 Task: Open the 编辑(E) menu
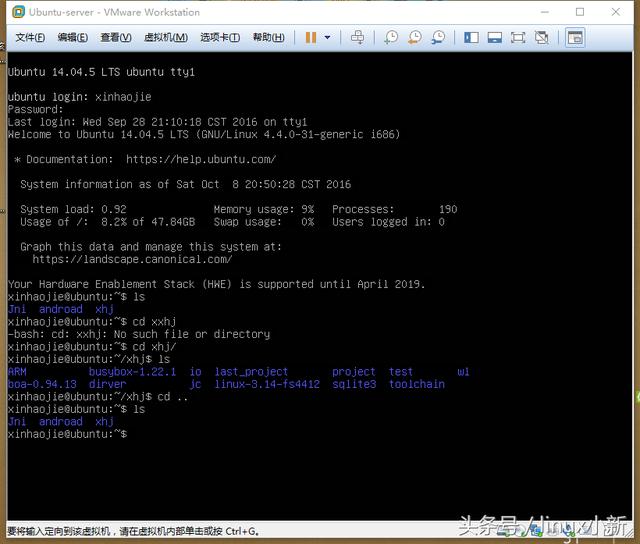click(x=73, y=38)
